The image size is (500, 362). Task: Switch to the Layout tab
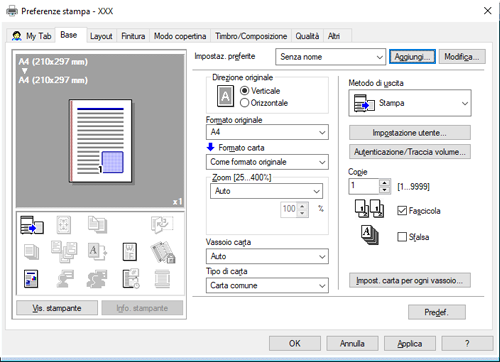click(101, 36)
